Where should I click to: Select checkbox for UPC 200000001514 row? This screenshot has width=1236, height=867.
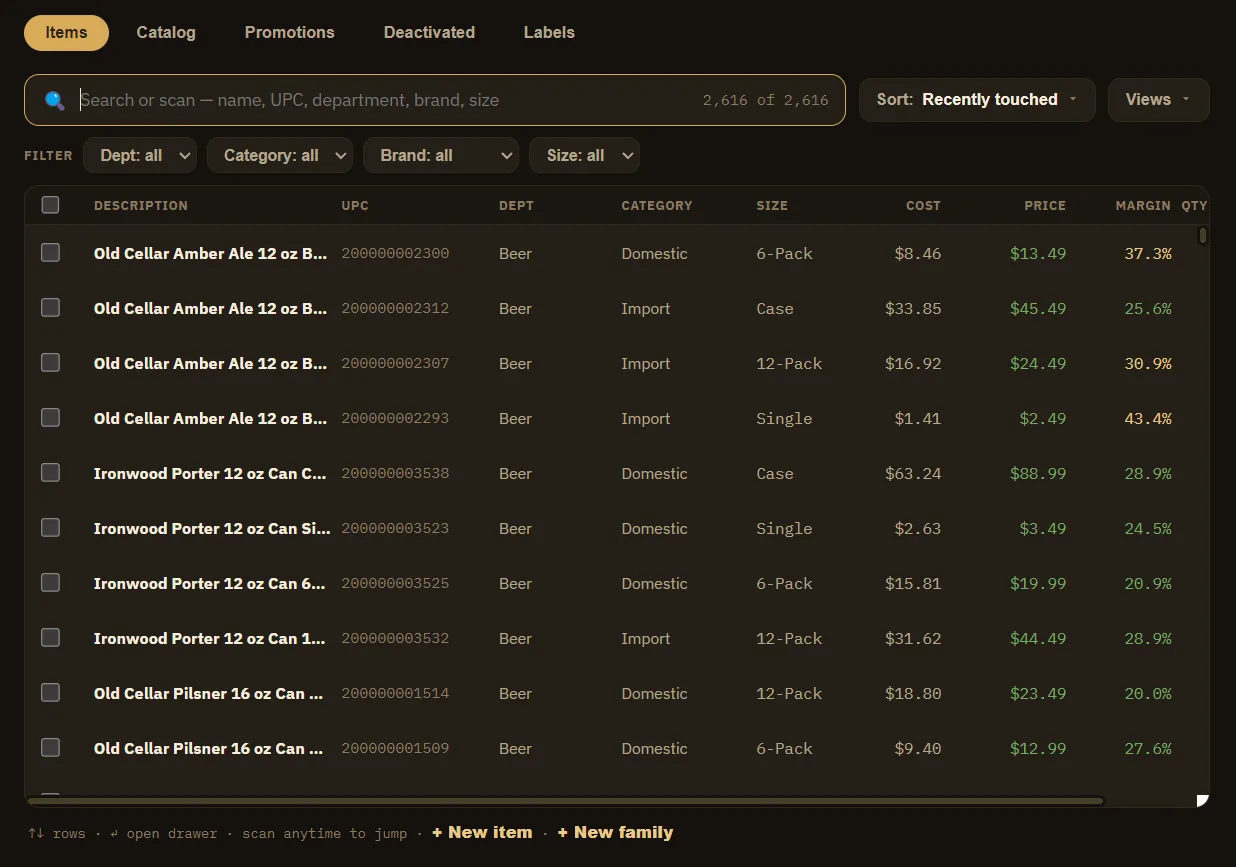pyautogui.click(x=50, y=693)
